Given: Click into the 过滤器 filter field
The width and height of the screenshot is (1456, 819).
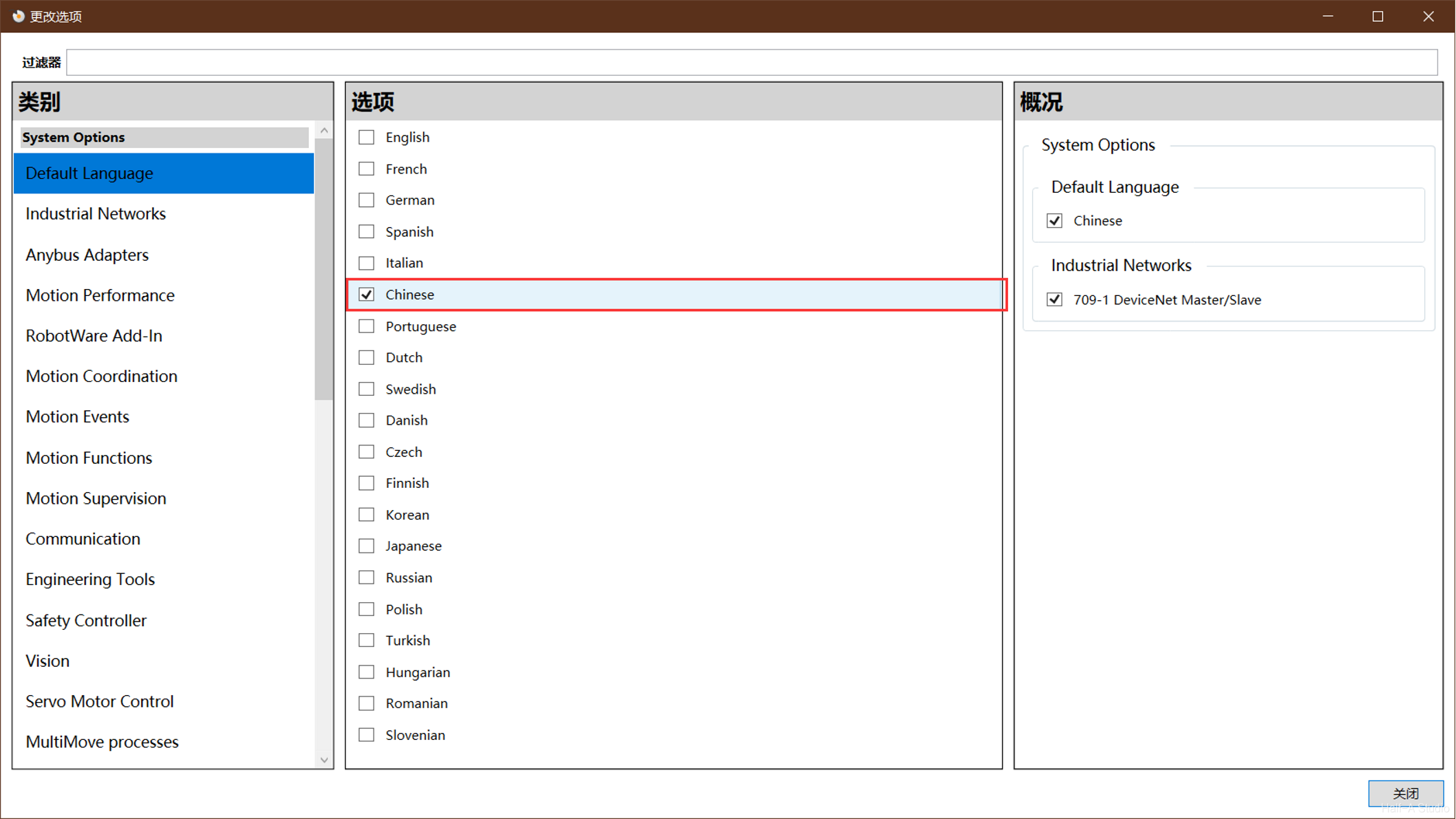Looking at the screenshot, I should pyautogui.click(x=751, y=63).
